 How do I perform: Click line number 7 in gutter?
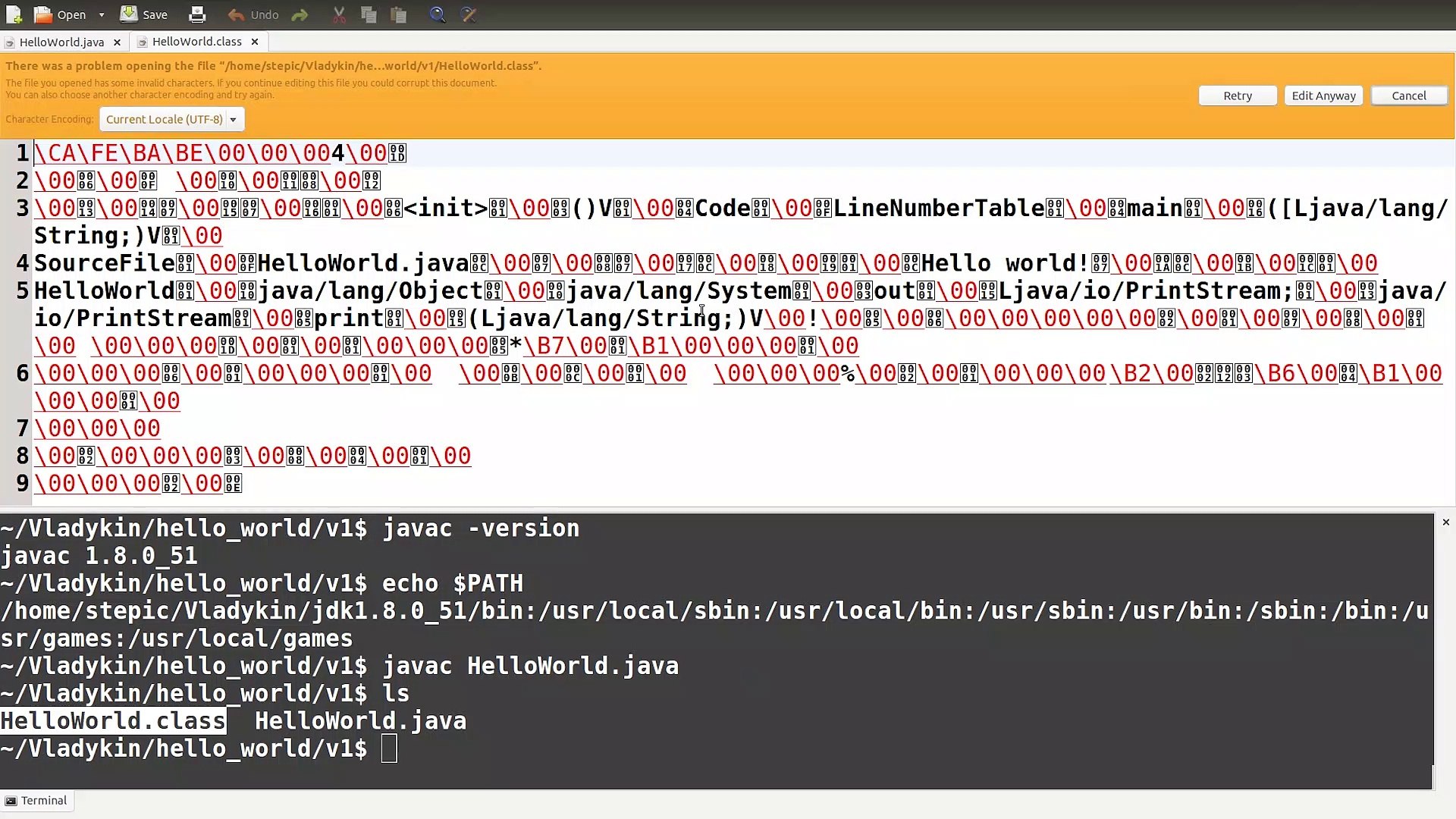pyautogui.click(x=23, y=428)
